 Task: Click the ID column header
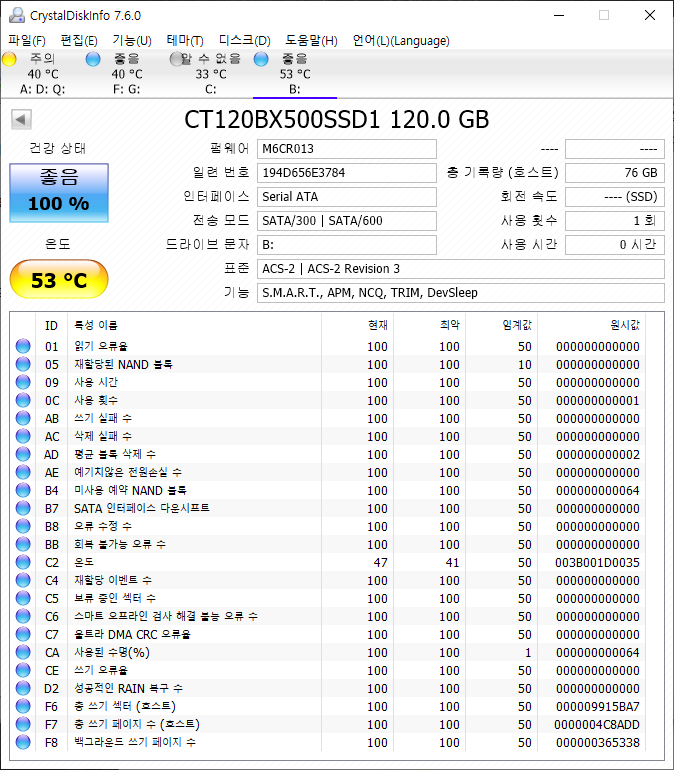point(52,325)
